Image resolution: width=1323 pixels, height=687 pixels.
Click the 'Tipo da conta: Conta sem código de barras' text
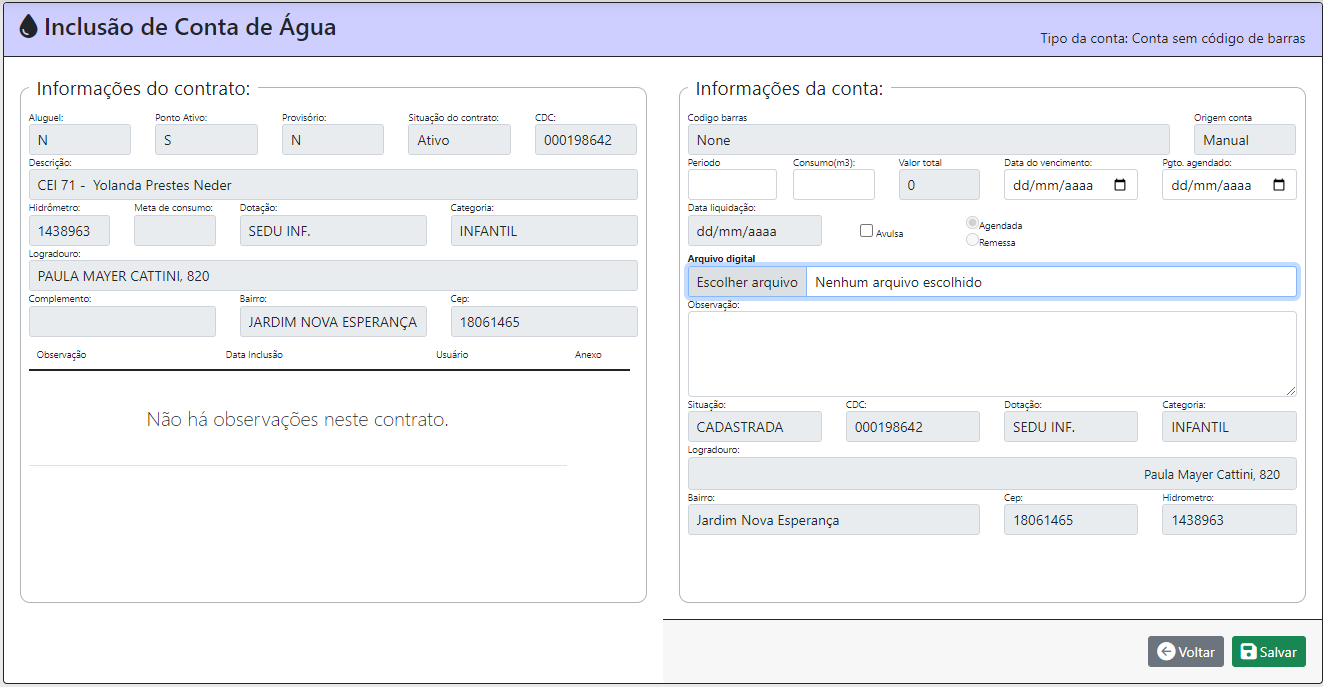tap(1173, 39)
